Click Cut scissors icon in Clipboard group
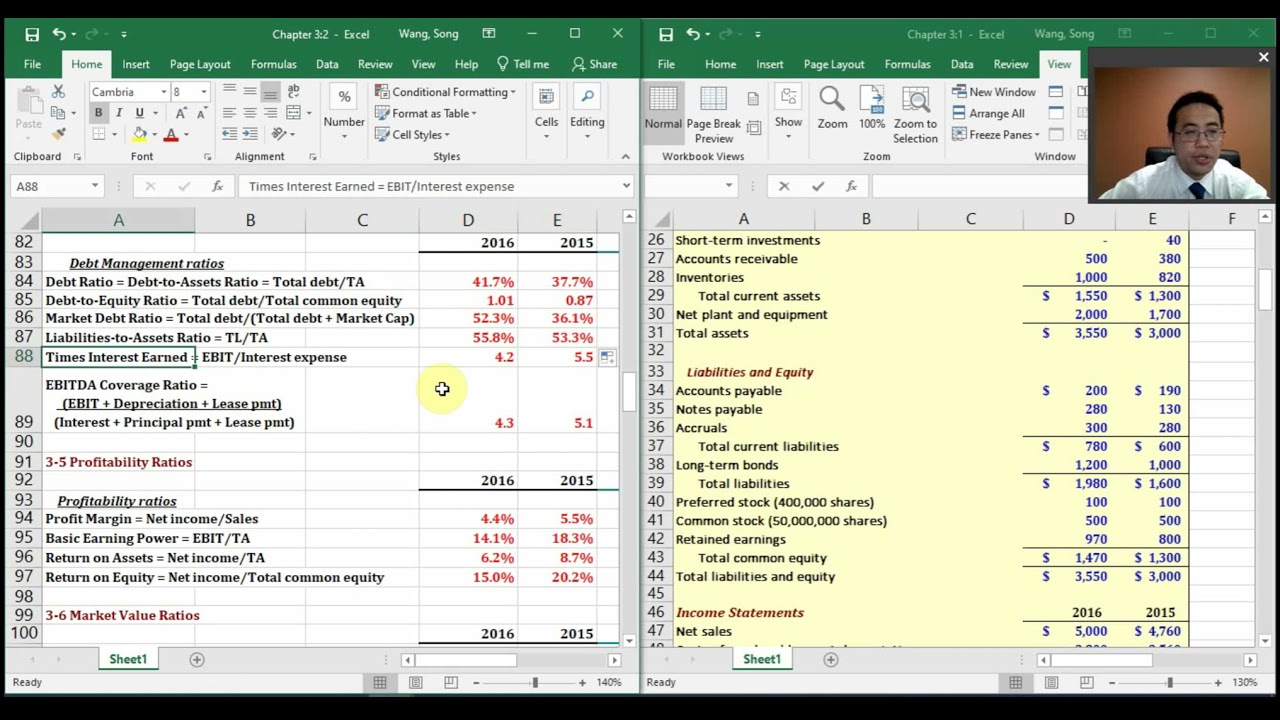Image resolution: width=1280 pixels, height=720 pixels. click(x=58, y=92)
